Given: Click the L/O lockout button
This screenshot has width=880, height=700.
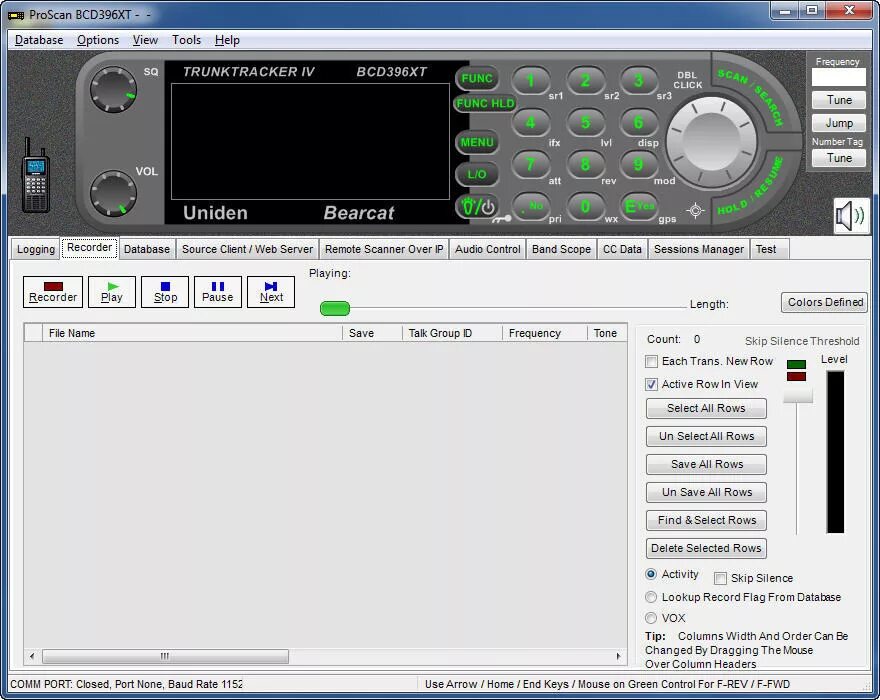Looking at the screenshot, I should click(477, 174).
